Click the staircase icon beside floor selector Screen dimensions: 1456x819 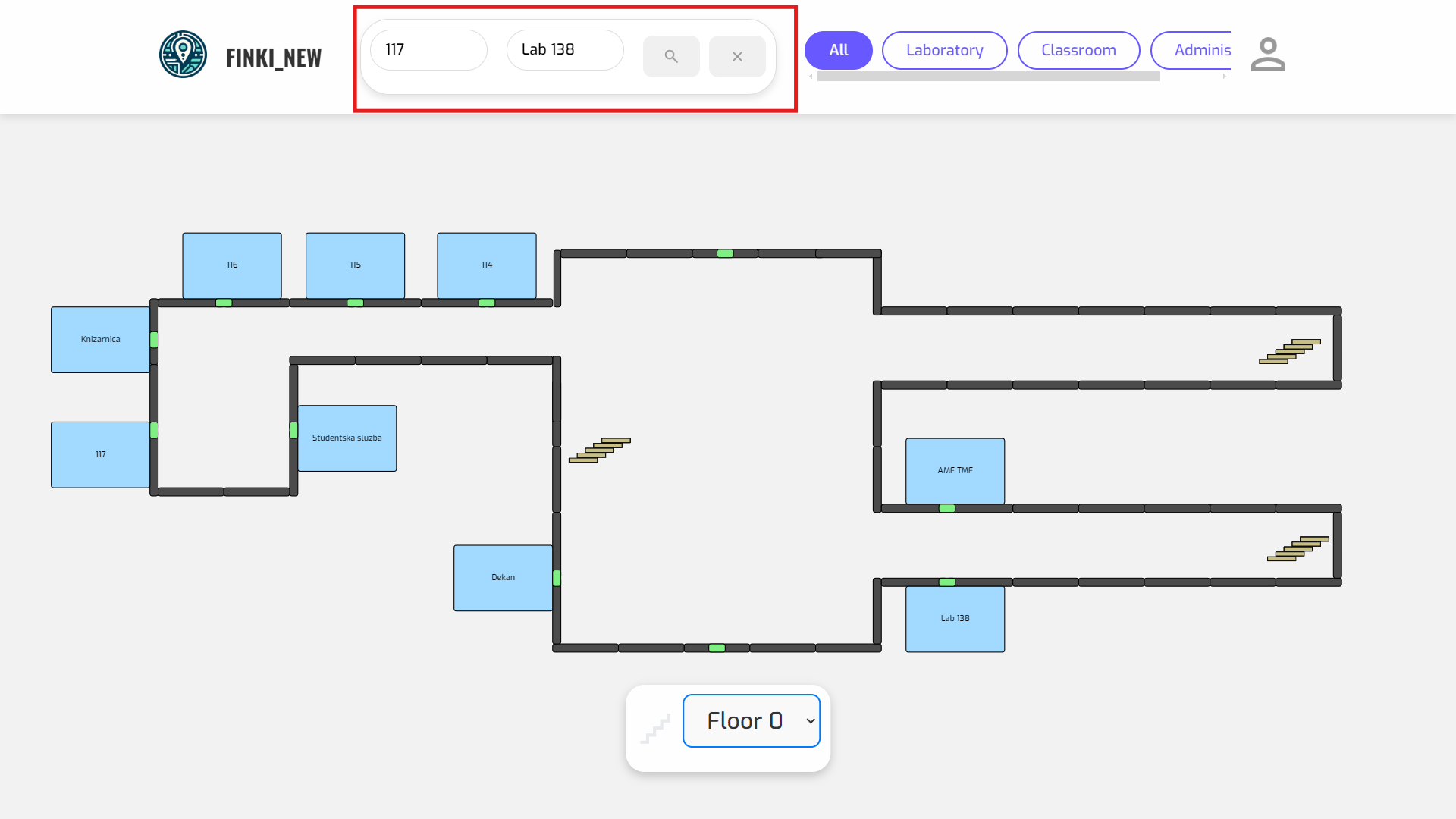655,729
